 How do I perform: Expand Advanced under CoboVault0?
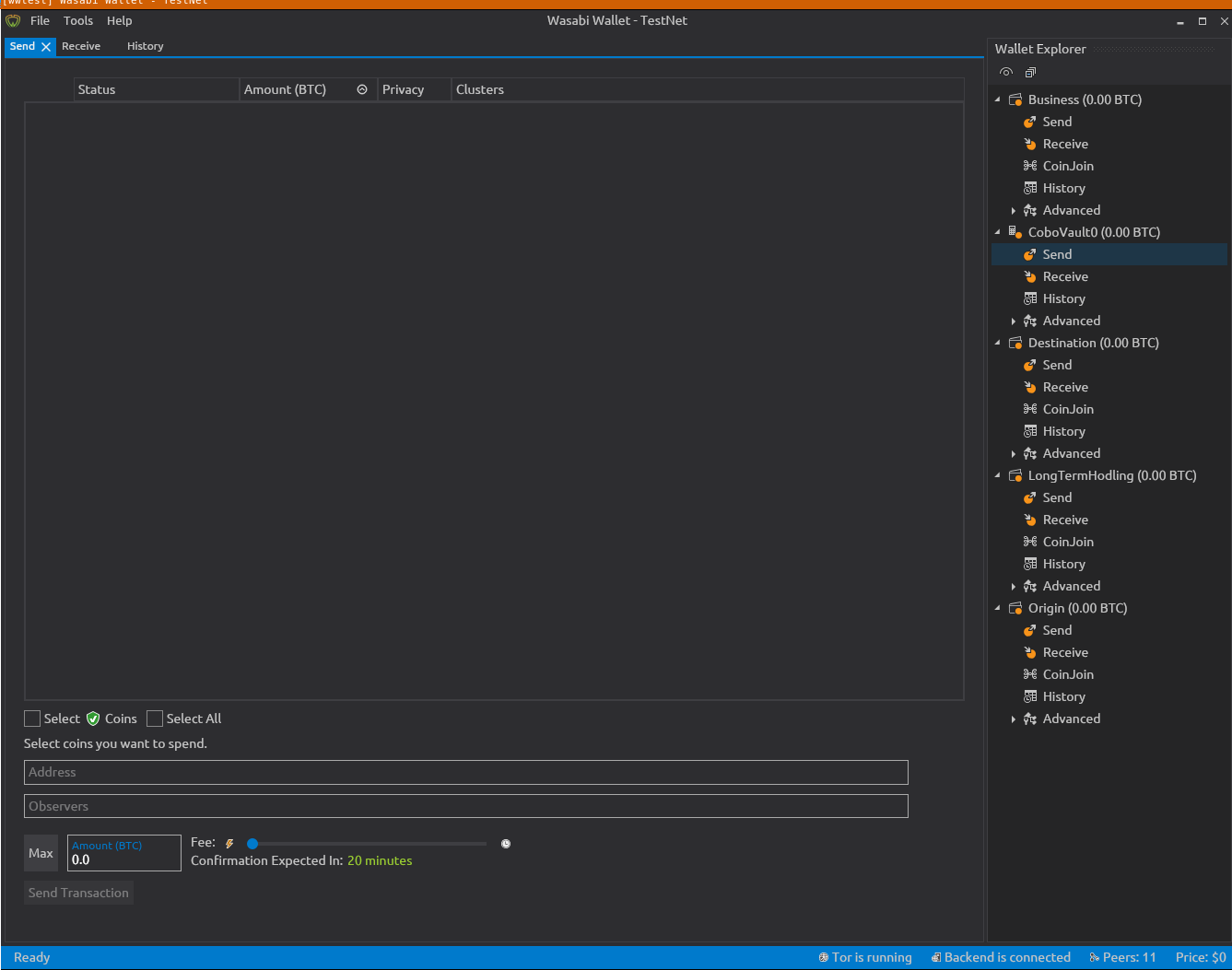click(1014, 320)
